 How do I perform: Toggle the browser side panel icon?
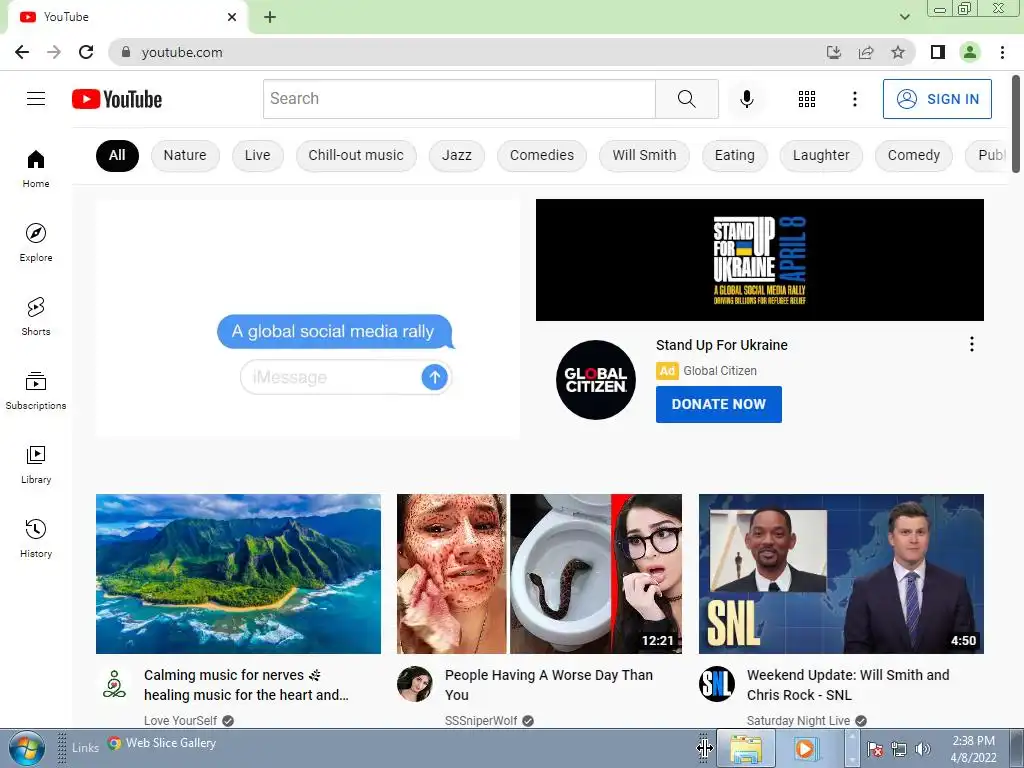click(x=938, y=52)
